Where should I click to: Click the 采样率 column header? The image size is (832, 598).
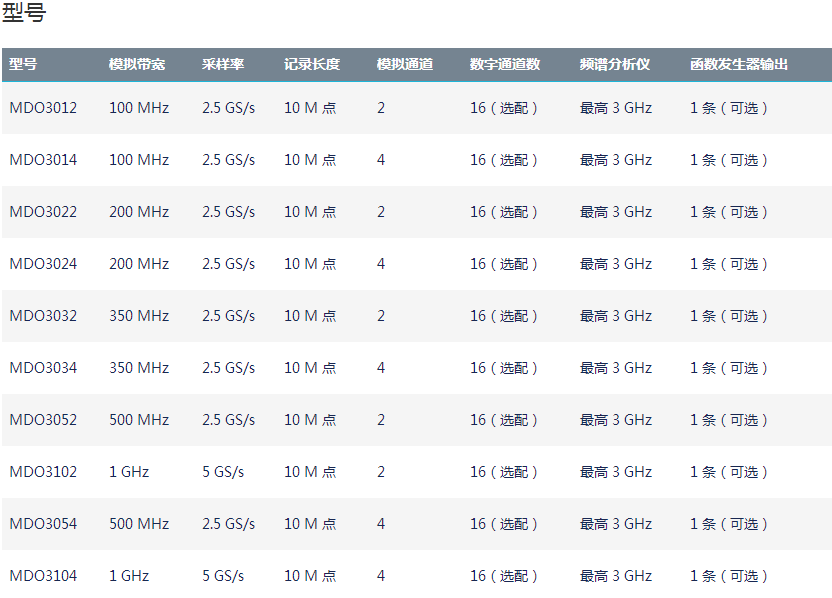coord(223,64)
